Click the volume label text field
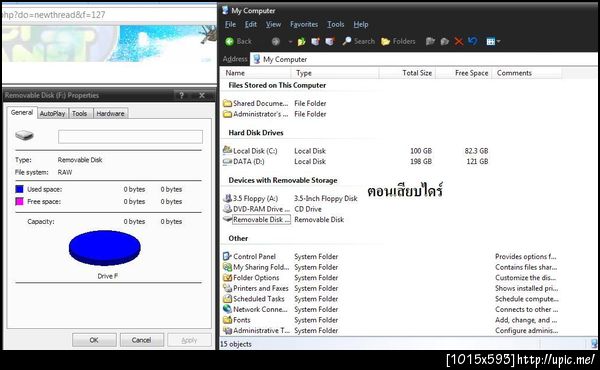This screenshot has width=600, height=370. coord(130,137)
